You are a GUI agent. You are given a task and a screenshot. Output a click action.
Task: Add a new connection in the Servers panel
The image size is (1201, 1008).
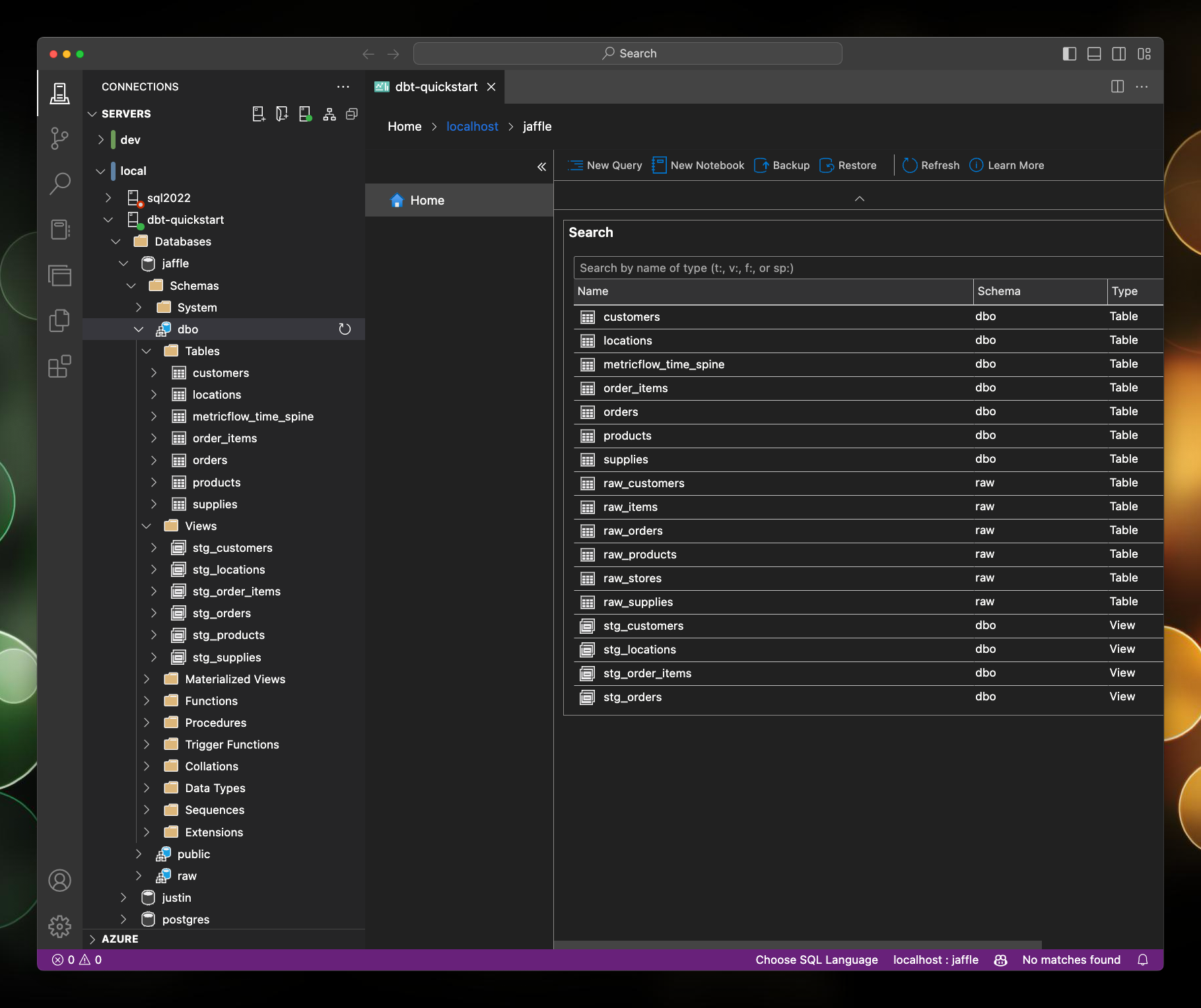[258, 114]
